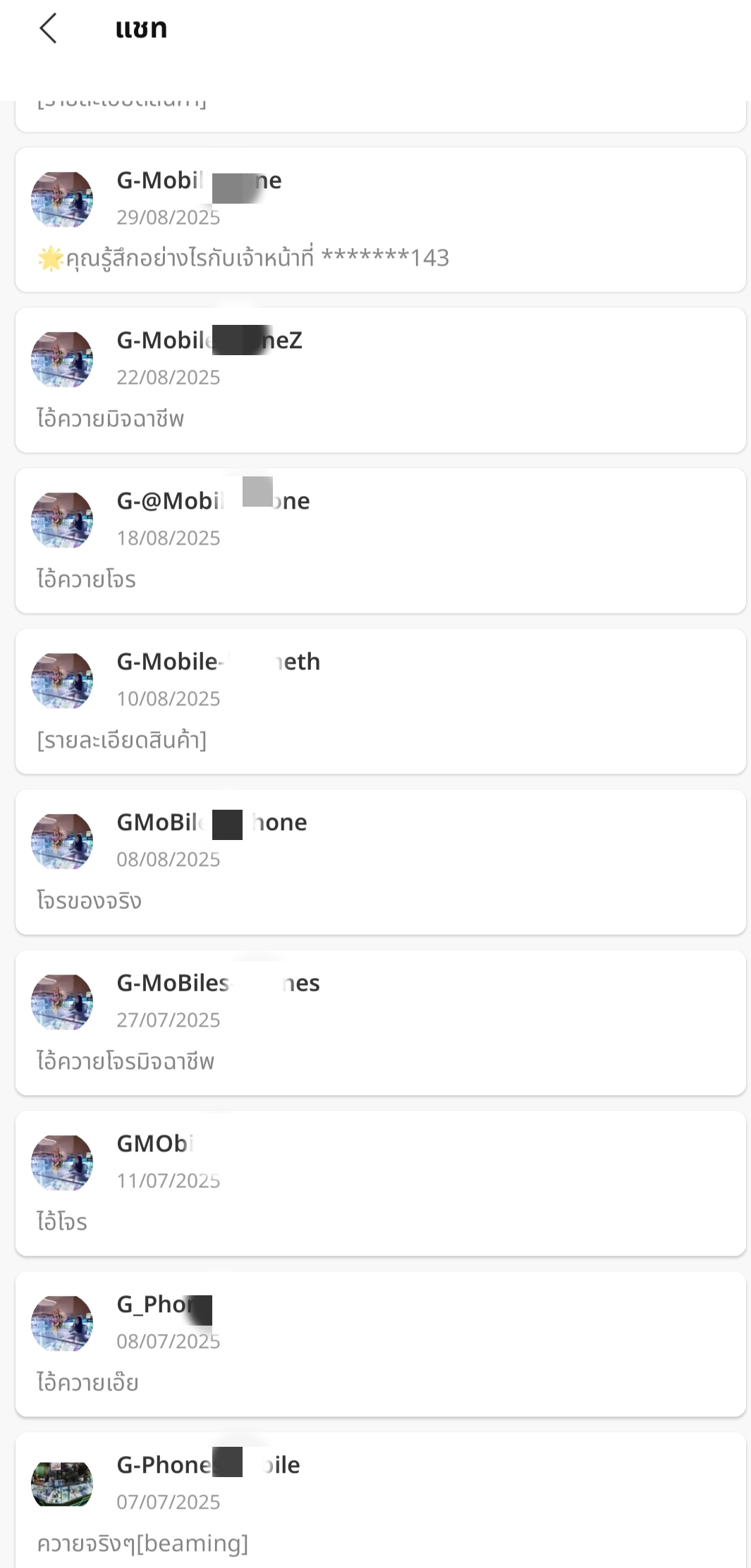Tap the G_Phon chat avatar
This screenshot has height=1568, width=751.
62,1323
